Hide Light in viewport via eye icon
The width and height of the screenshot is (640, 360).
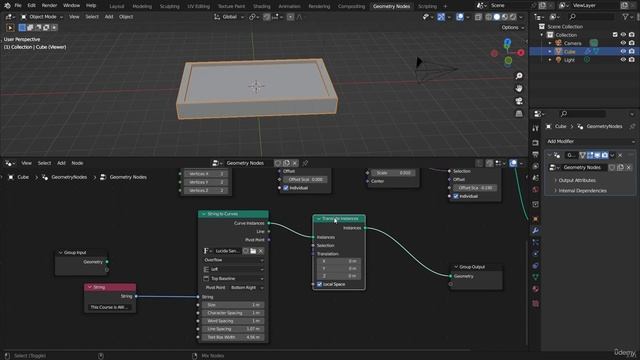[x=623, y=60]
